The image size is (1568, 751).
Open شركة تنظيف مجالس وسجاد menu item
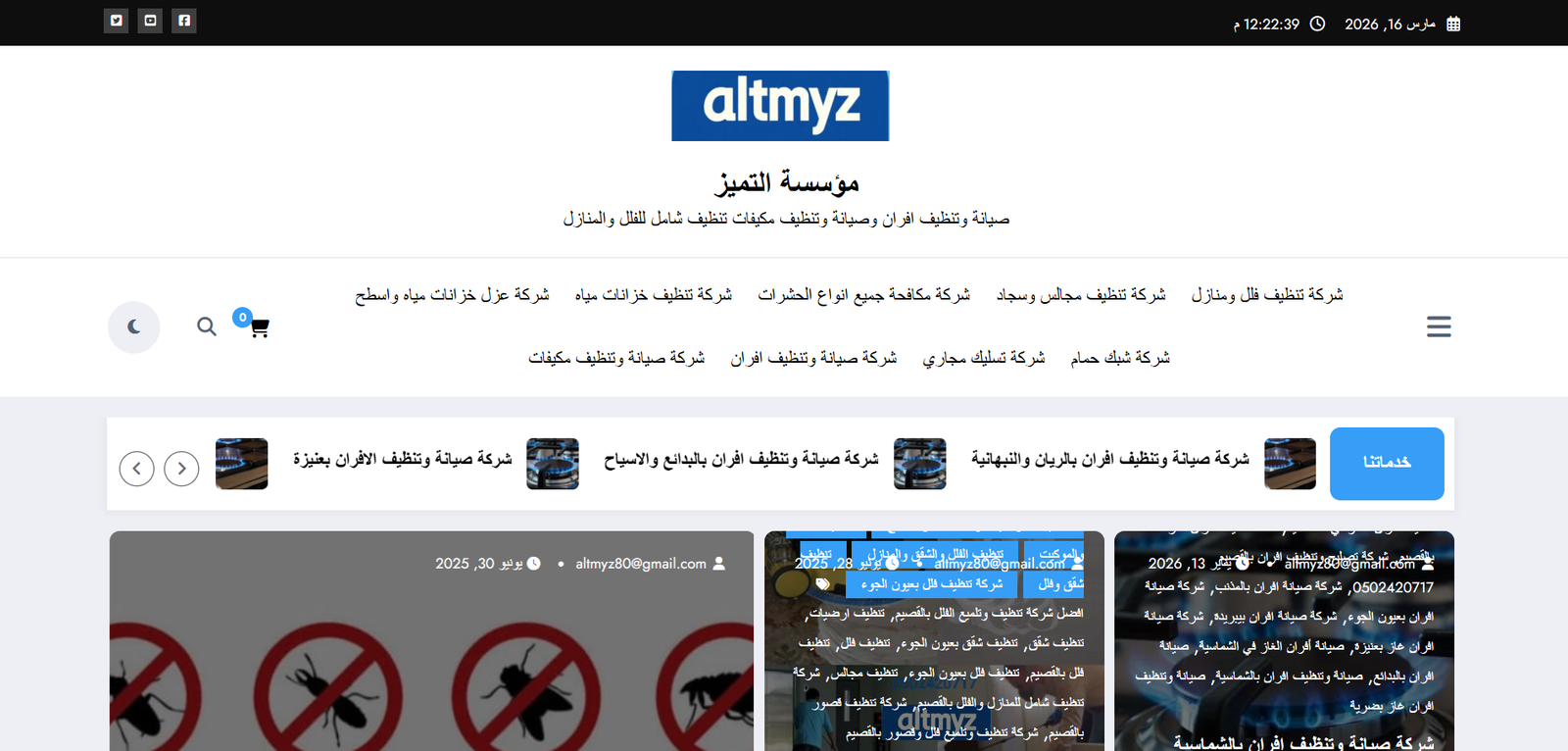[1080, 294]
